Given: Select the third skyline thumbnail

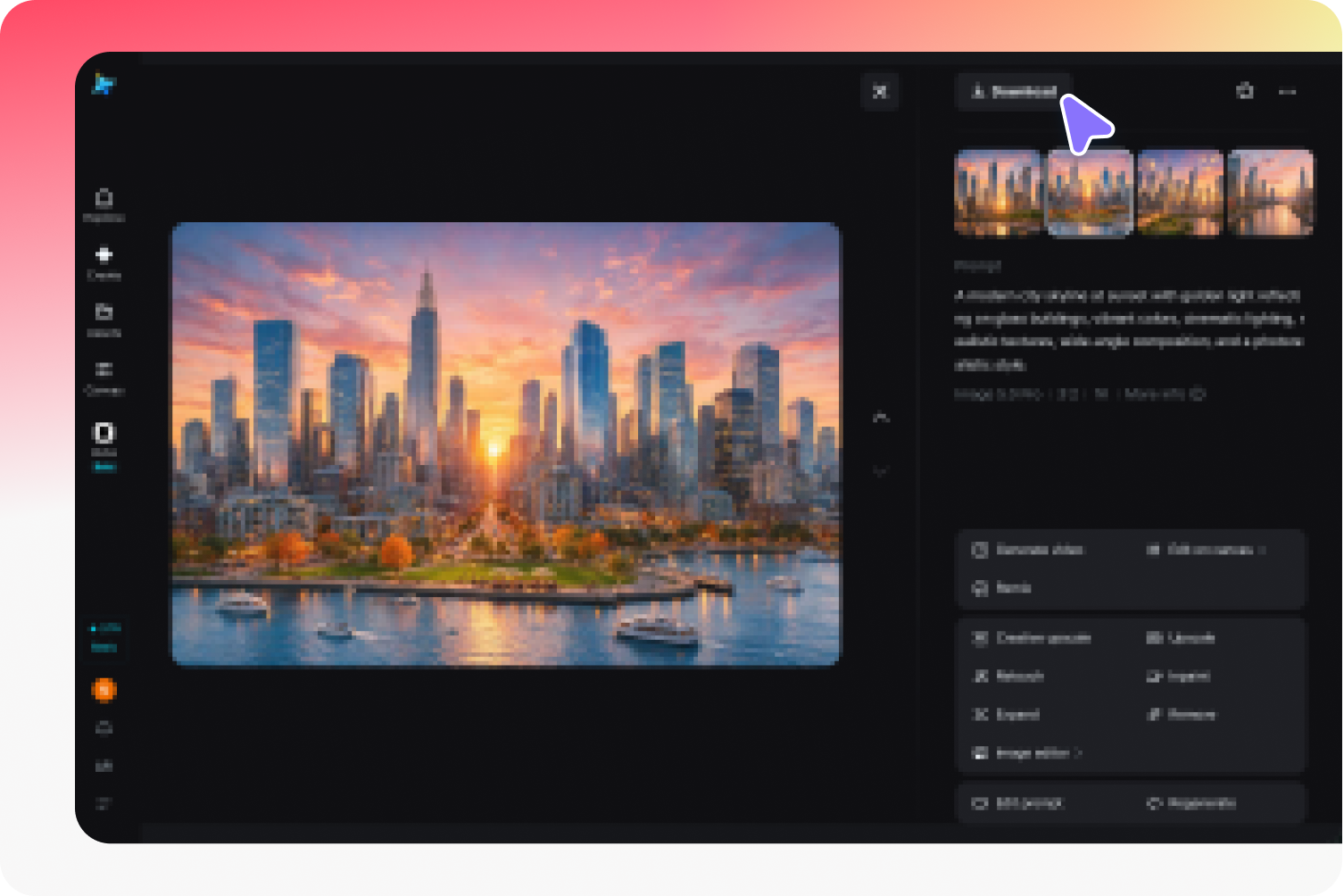Looking at the screenshot, I should (x=1180, y=193).
